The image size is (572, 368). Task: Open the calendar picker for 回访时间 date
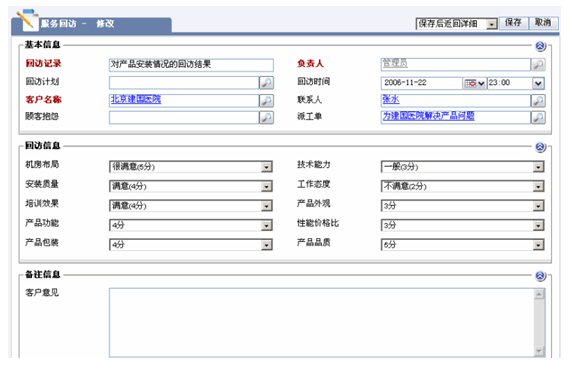(474, 83)
